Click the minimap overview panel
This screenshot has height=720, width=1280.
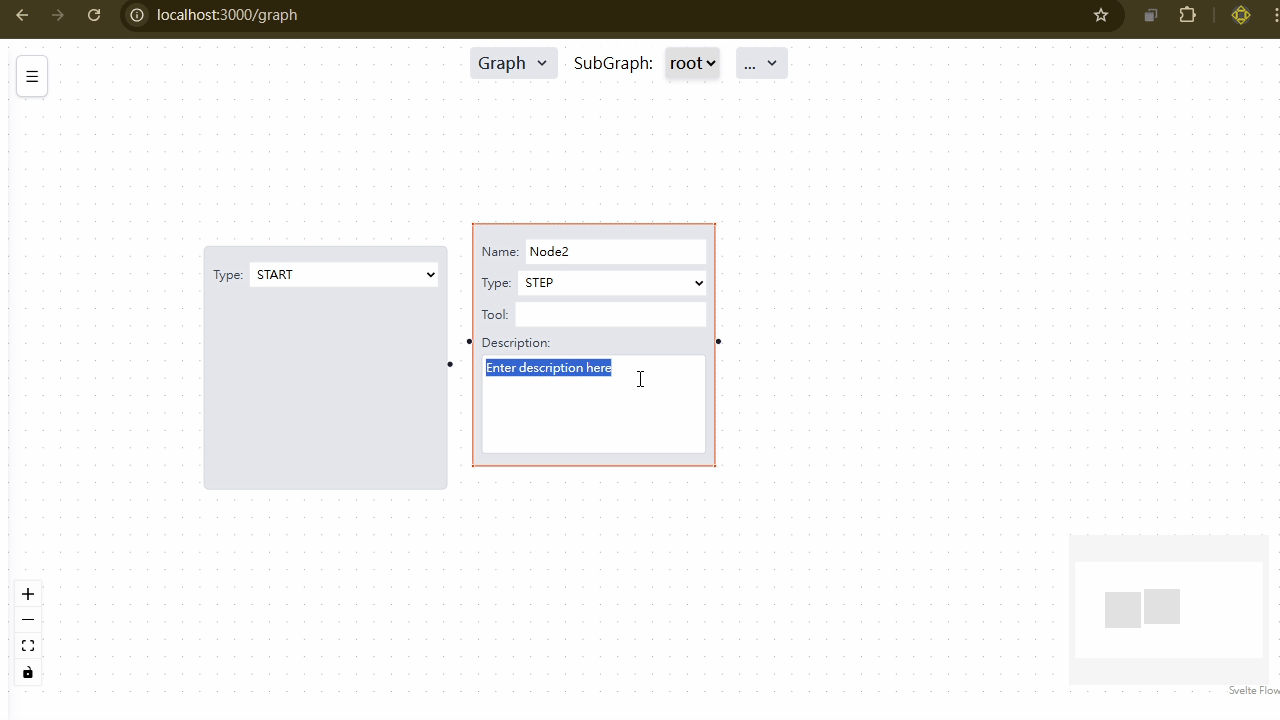tap(1168, 609)
